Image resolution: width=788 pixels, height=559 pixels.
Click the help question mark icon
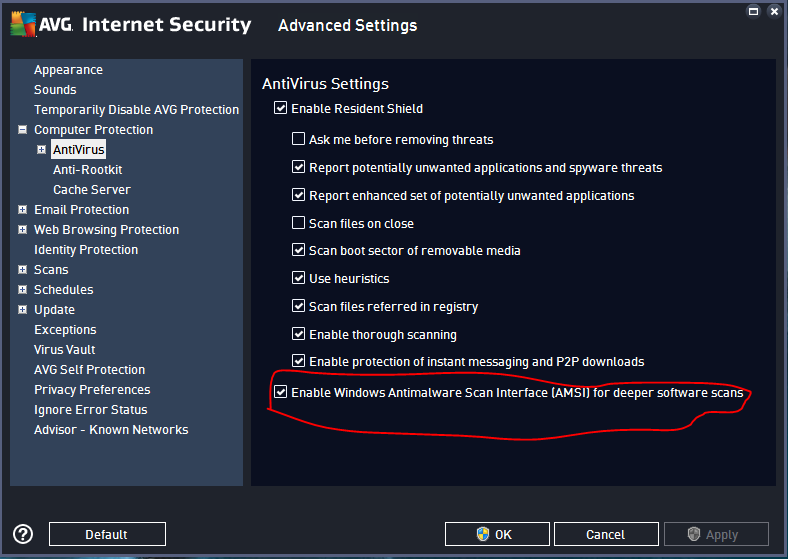(x=23, y=534)
